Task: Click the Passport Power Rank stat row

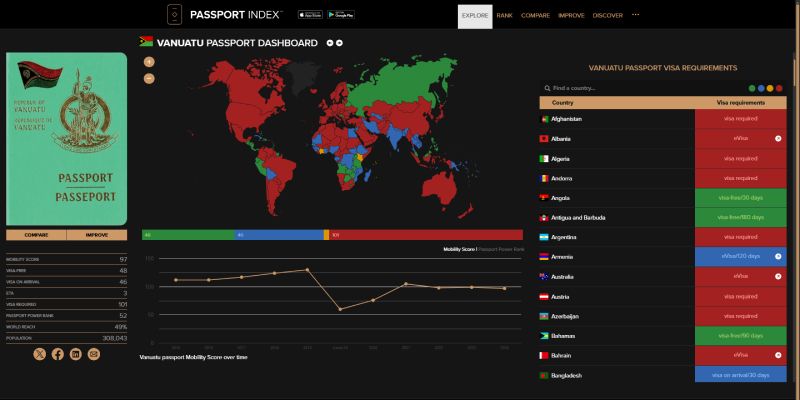Action: tap(66, 315)
